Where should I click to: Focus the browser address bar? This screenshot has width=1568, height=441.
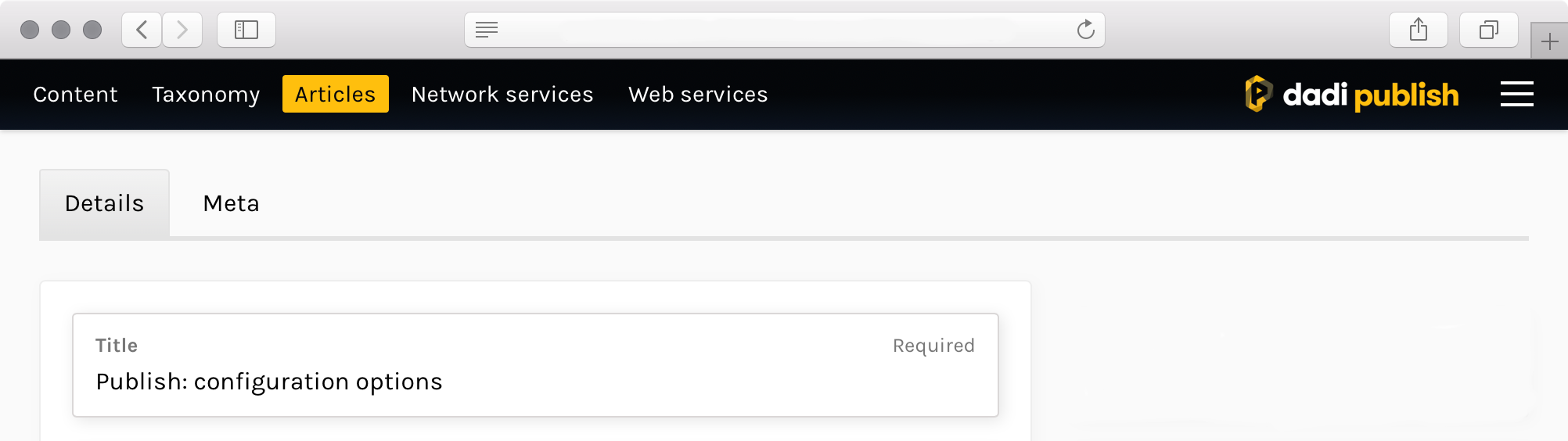pyautogui.click(x=782, y=30)
